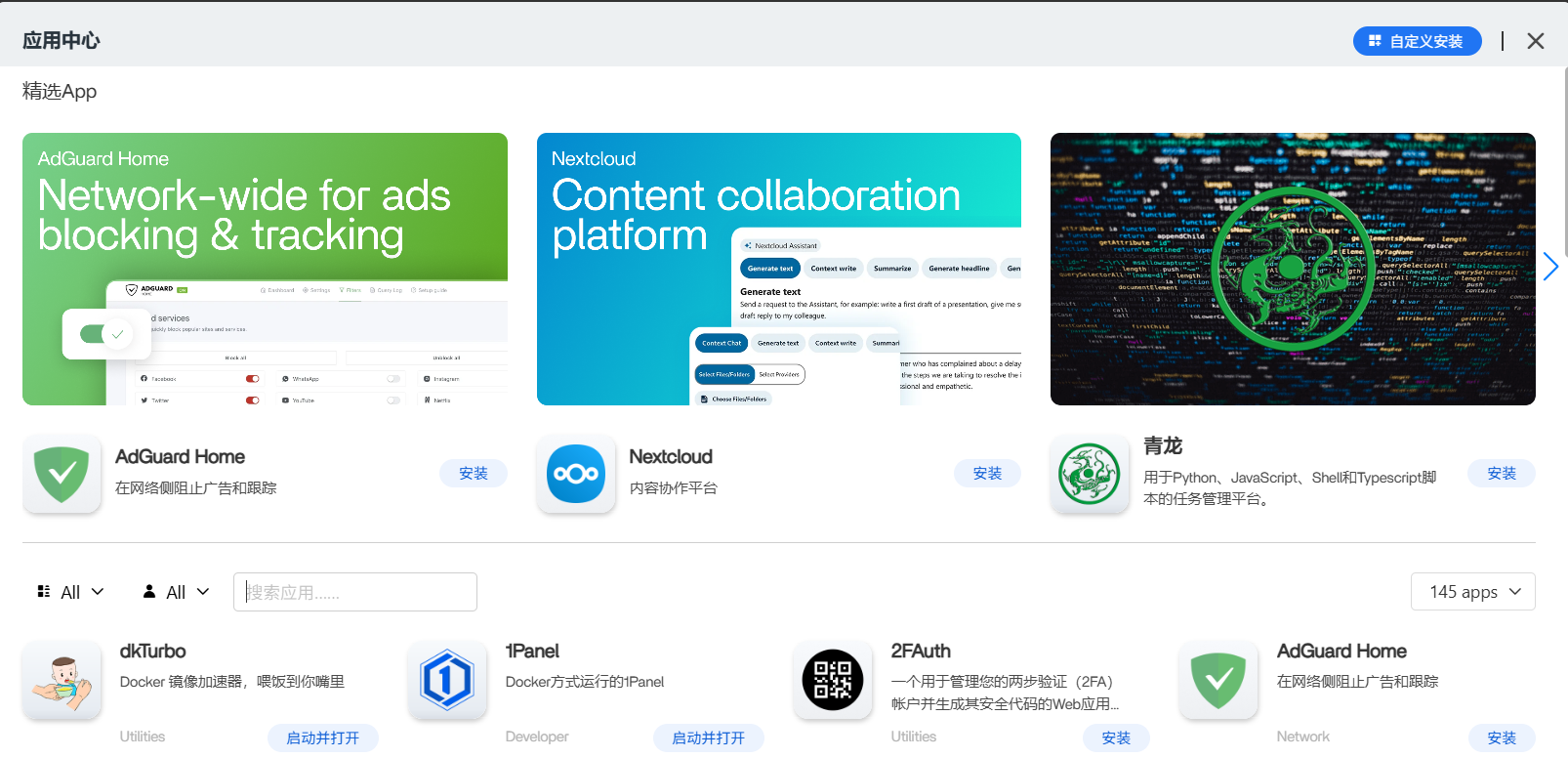This screenshot has height=758, width=1568.
Task: Expand the category All filter dropdown
Action: coord(70,592)
